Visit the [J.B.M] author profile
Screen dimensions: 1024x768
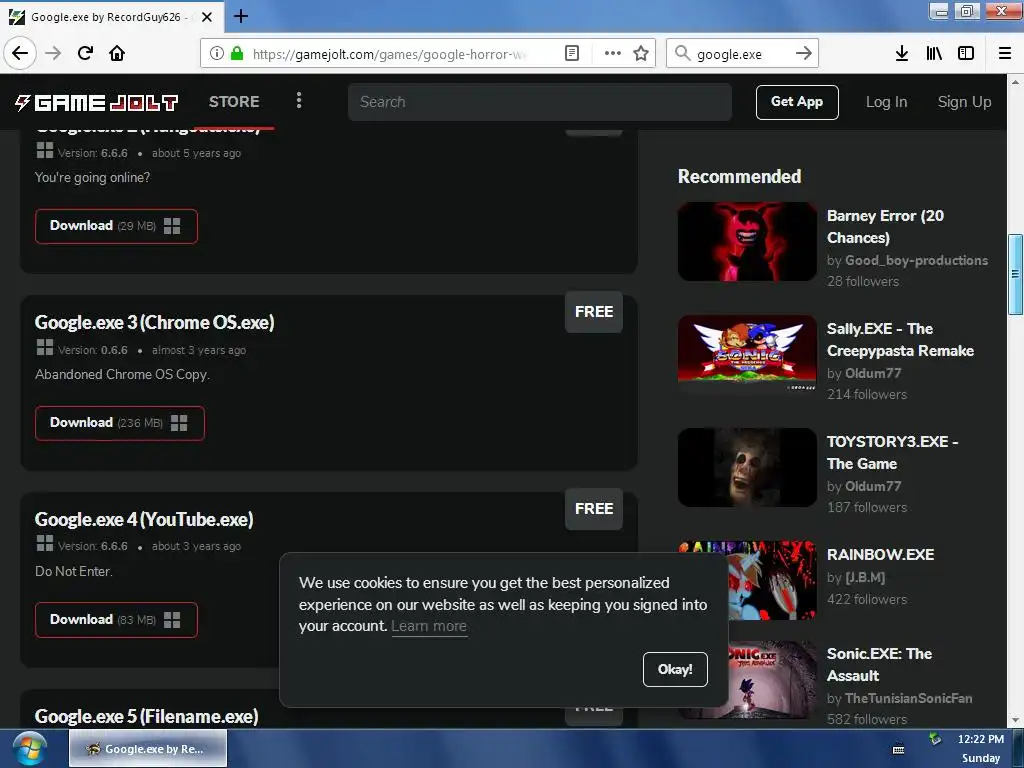[865, 578]
